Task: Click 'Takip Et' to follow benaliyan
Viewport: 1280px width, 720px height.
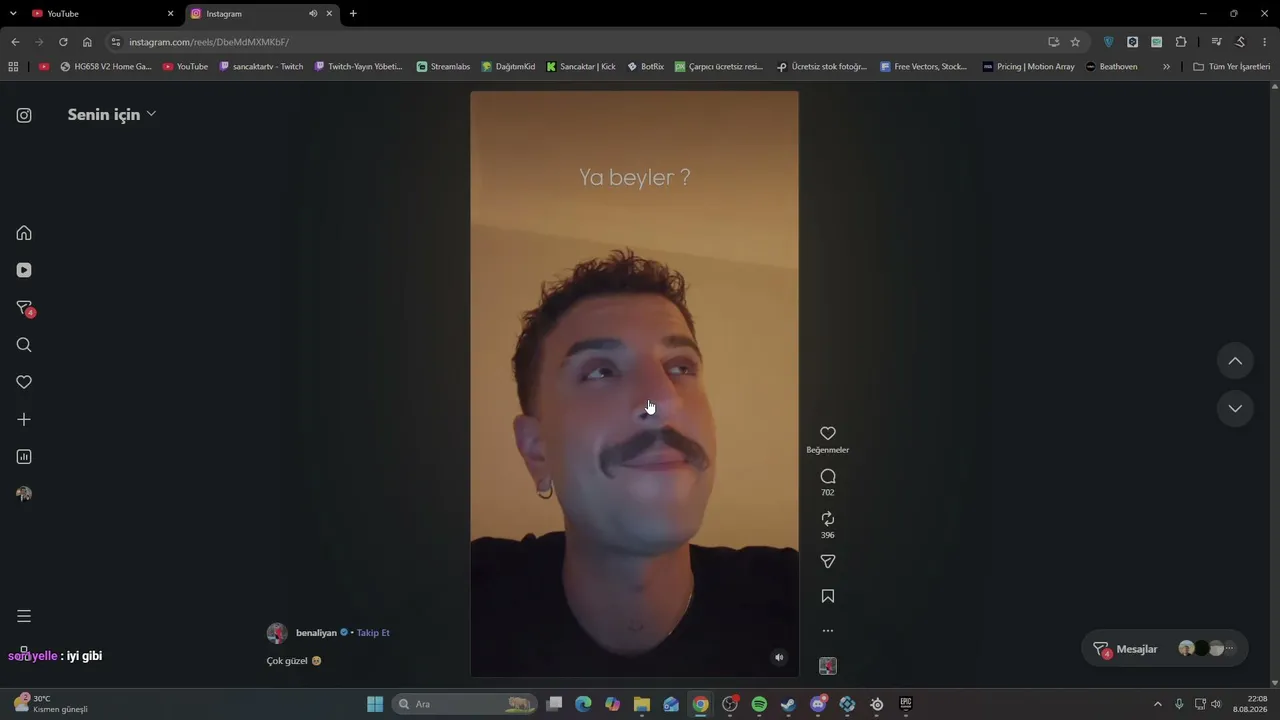Action: click(x=373, y=633)
